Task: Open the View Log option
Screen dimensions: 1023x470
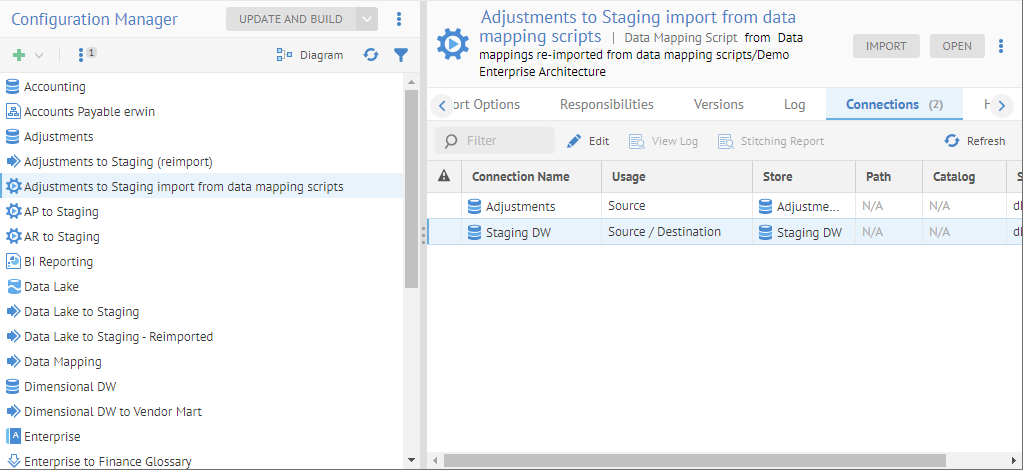Action: click(663, 141)
